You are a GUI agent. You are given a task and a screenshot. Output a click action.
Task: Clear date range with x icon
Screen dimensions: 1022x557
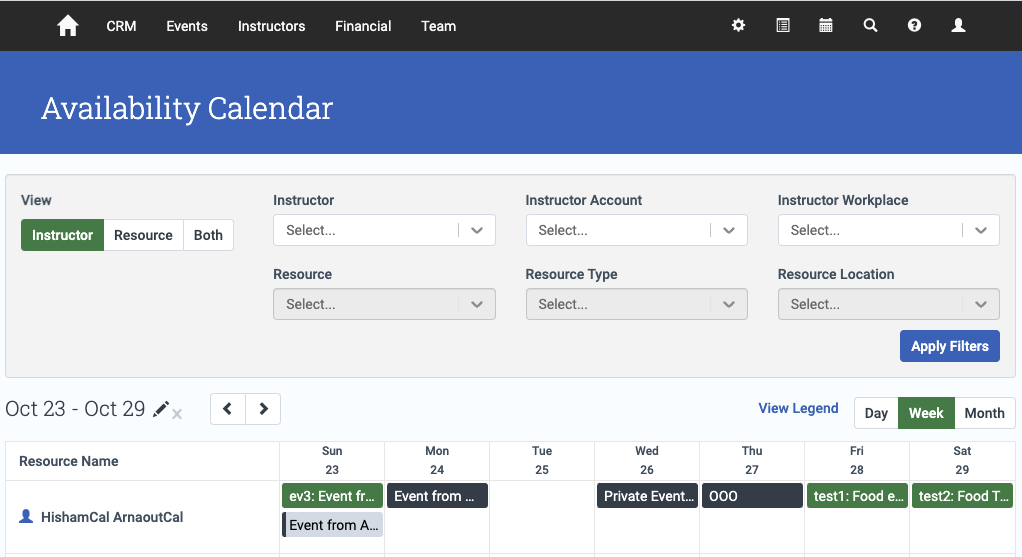[x=177, y=413]
